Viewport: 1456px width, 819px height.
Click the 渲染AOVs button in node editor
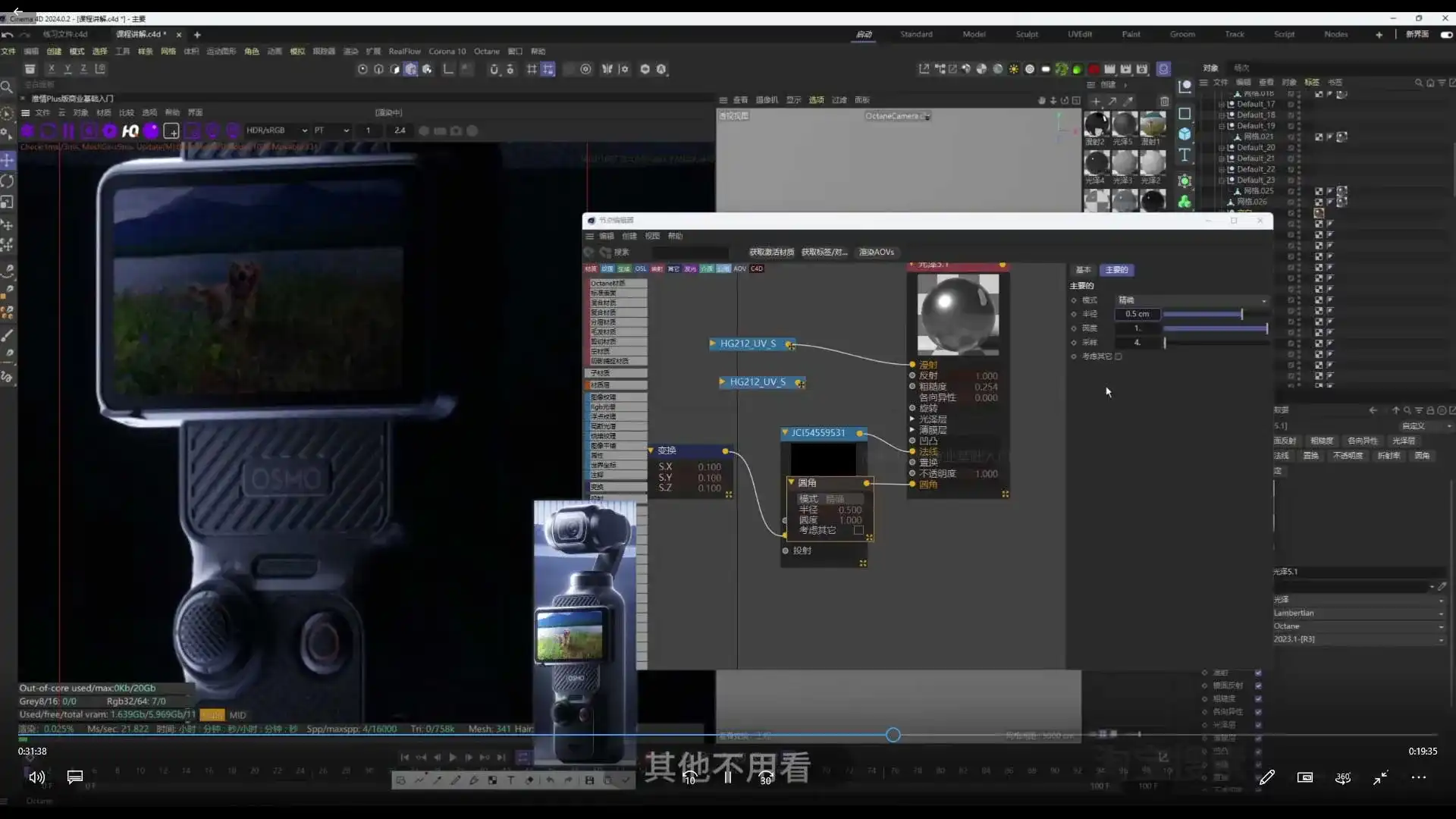[x=877, y=252]
